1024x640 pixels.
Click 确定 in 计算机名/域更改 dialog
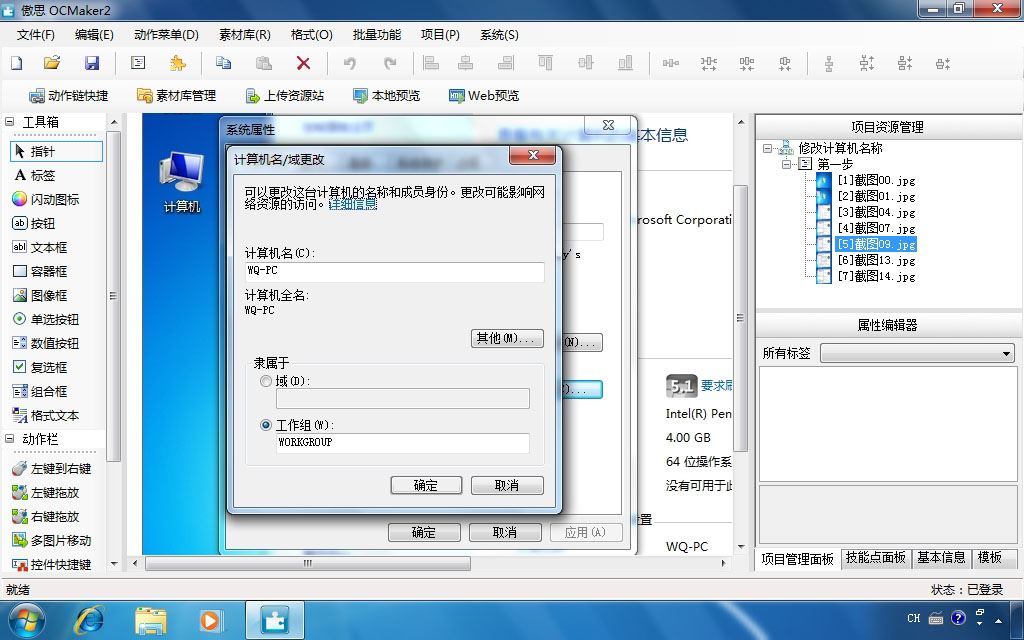pyautogui.click(x=426, y=485)
